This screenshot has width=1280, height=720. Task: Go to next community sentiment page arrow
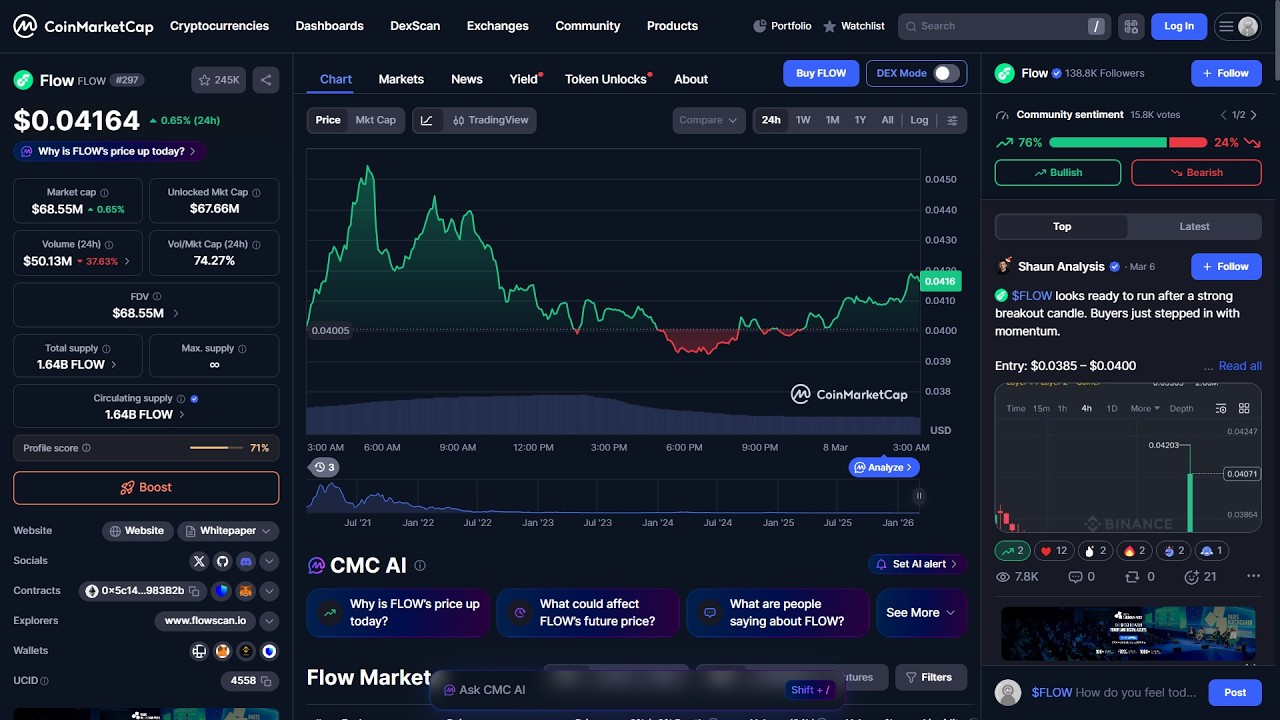tap(1254, 115)
